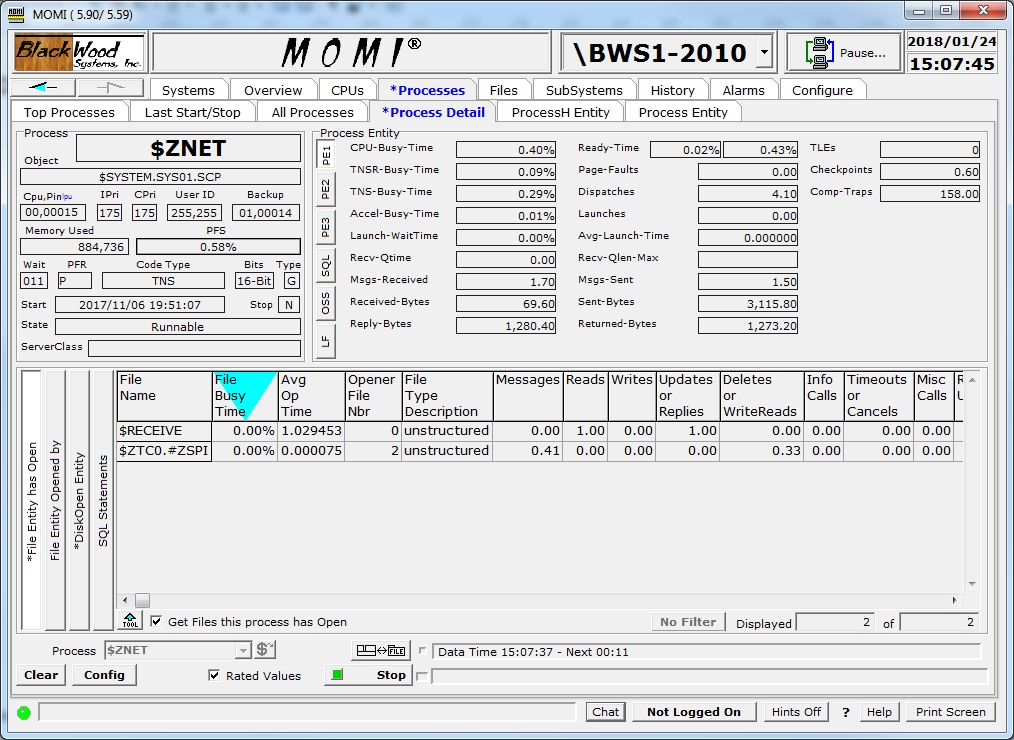Sort by the File Busy Time column header
The width and height of the screenshot is (1014, 740).
[x=245, y=395]
